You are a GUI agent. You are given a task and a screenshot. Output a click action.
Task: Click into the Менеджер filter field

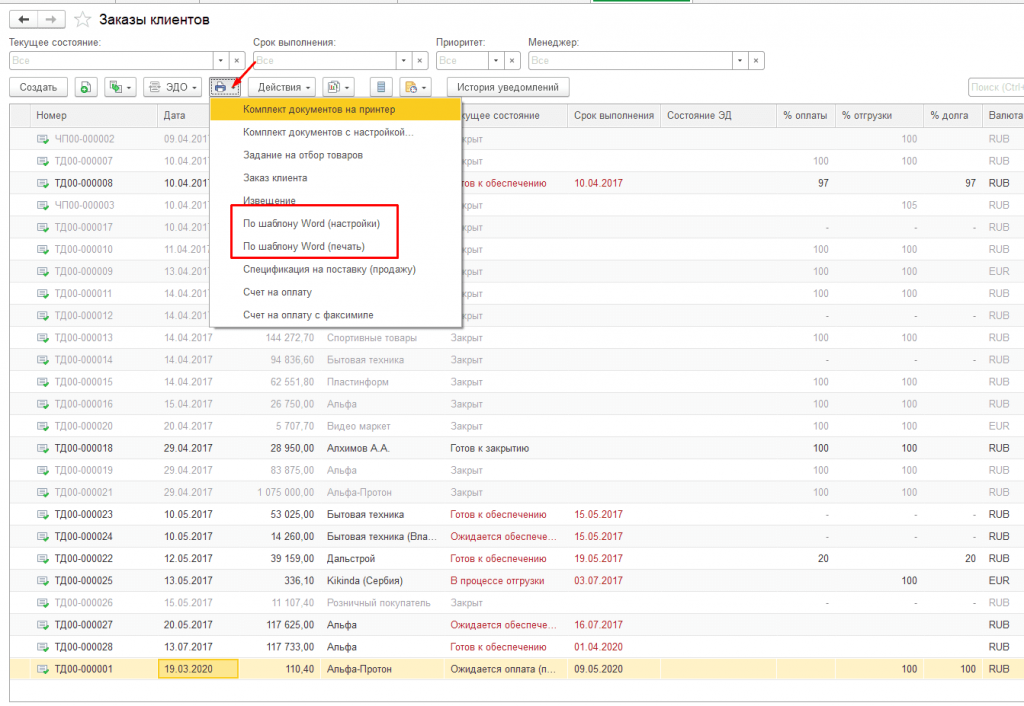point(630,61)
